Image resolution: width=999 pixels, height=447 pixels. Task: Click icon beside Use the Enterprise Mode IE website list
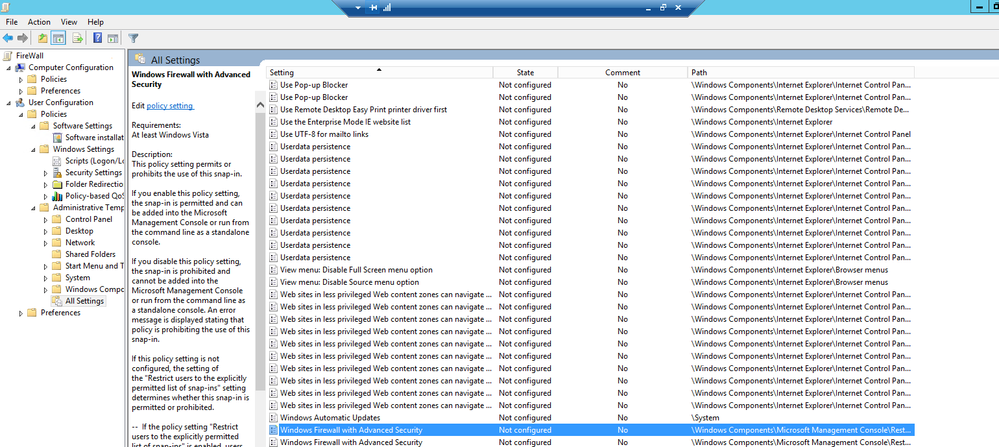point(273,122)
